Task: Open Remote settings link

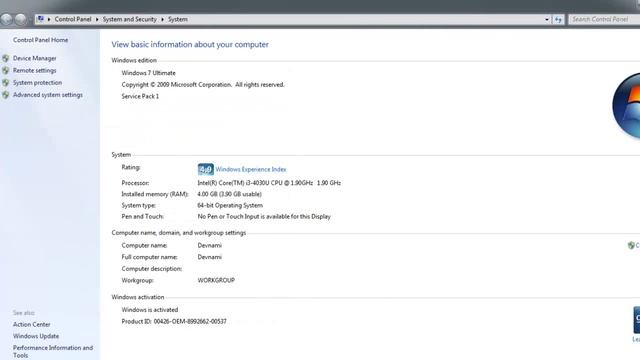Action: tap(35, 71)
